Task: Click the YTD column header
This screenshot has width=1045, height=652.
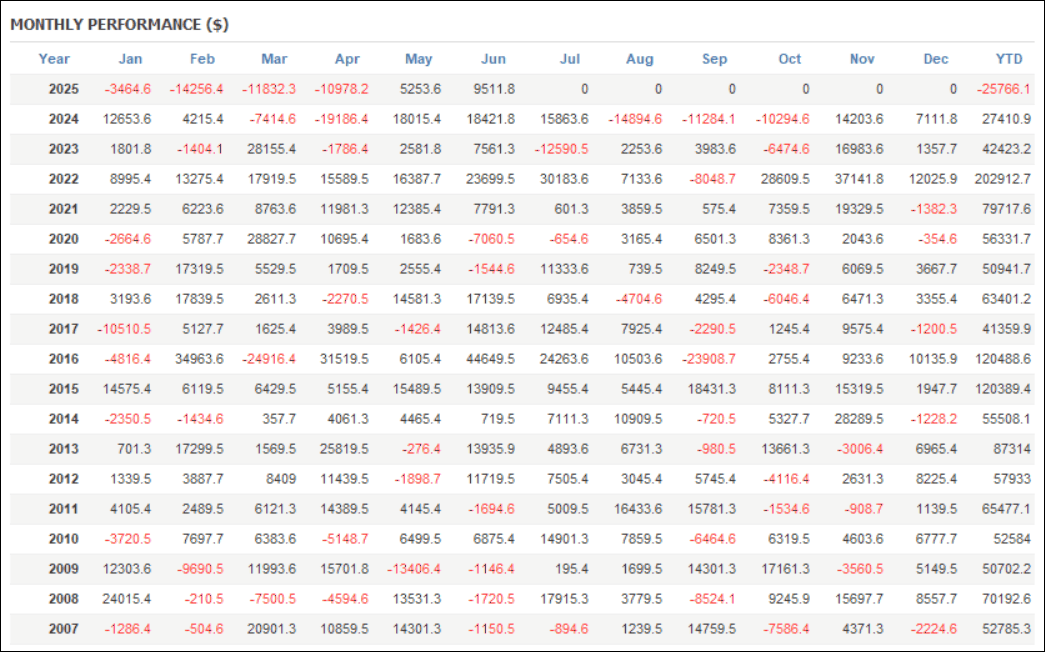Action: [x=1009, y=59]
